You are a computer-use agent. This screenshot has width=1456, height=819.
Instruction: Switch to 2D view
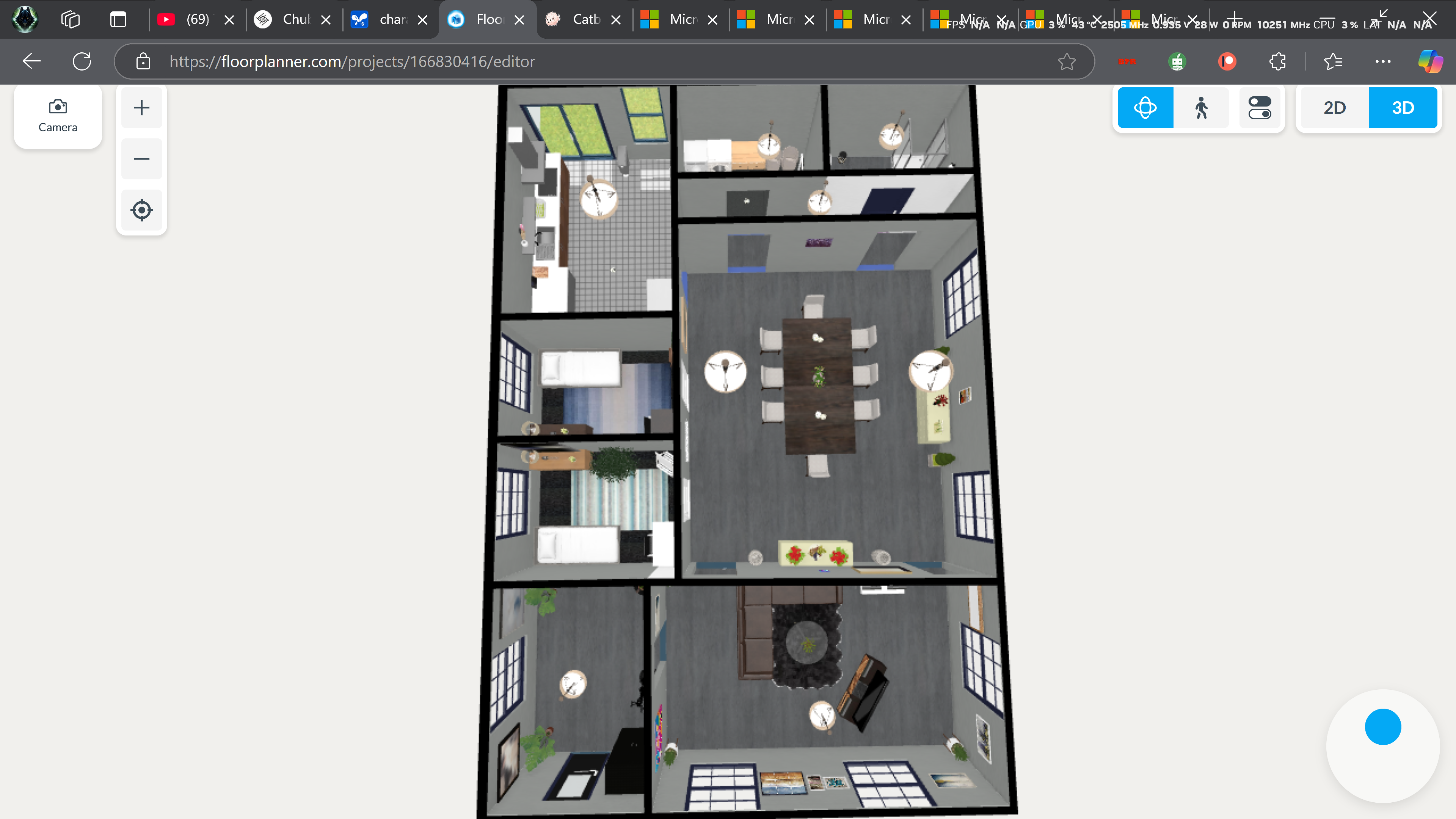click(x=1335, y=107)
